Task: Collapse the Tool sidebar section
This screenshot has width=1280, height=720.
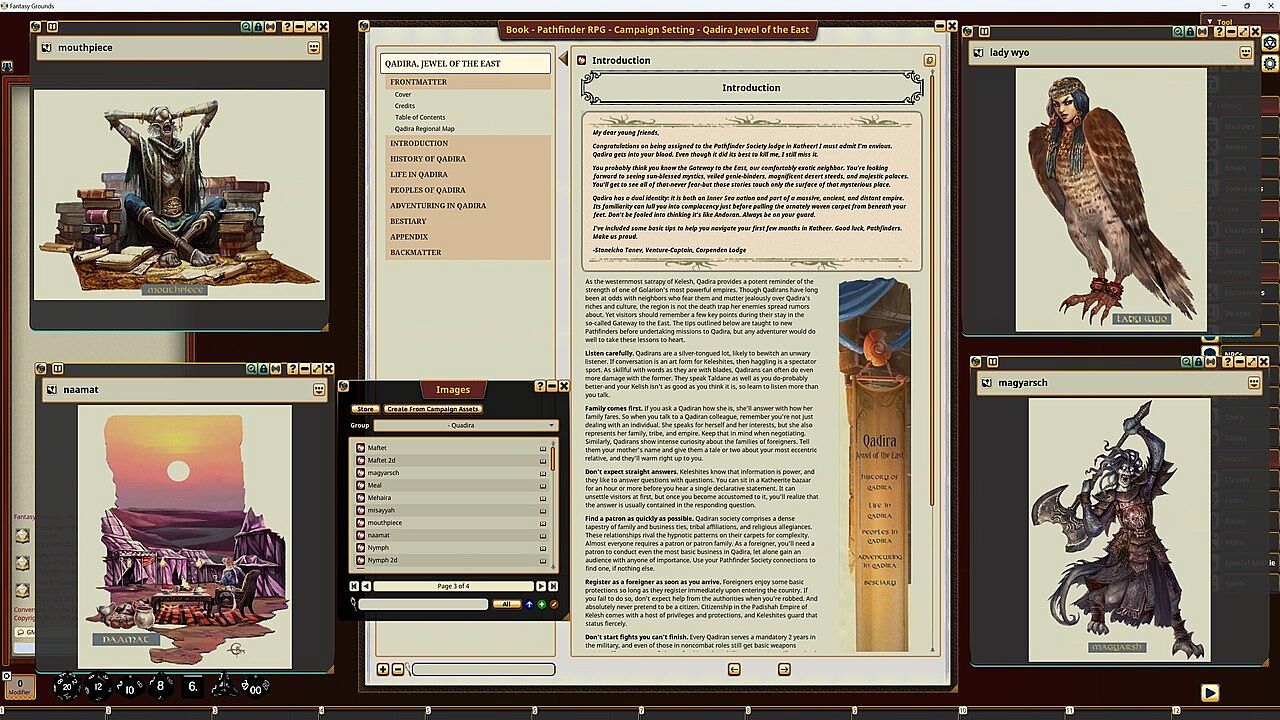Action: point(1211,21)
